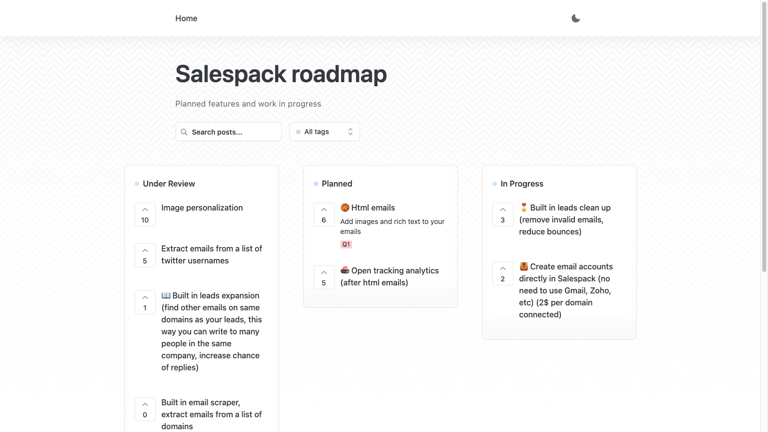Open Image personalization post
768x432 pixels.
coord(202,208)
